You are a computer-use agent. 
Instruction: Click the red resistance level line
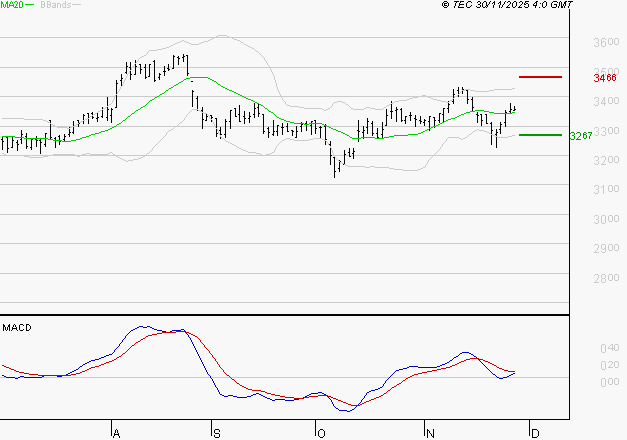click(x=540, y=77)
